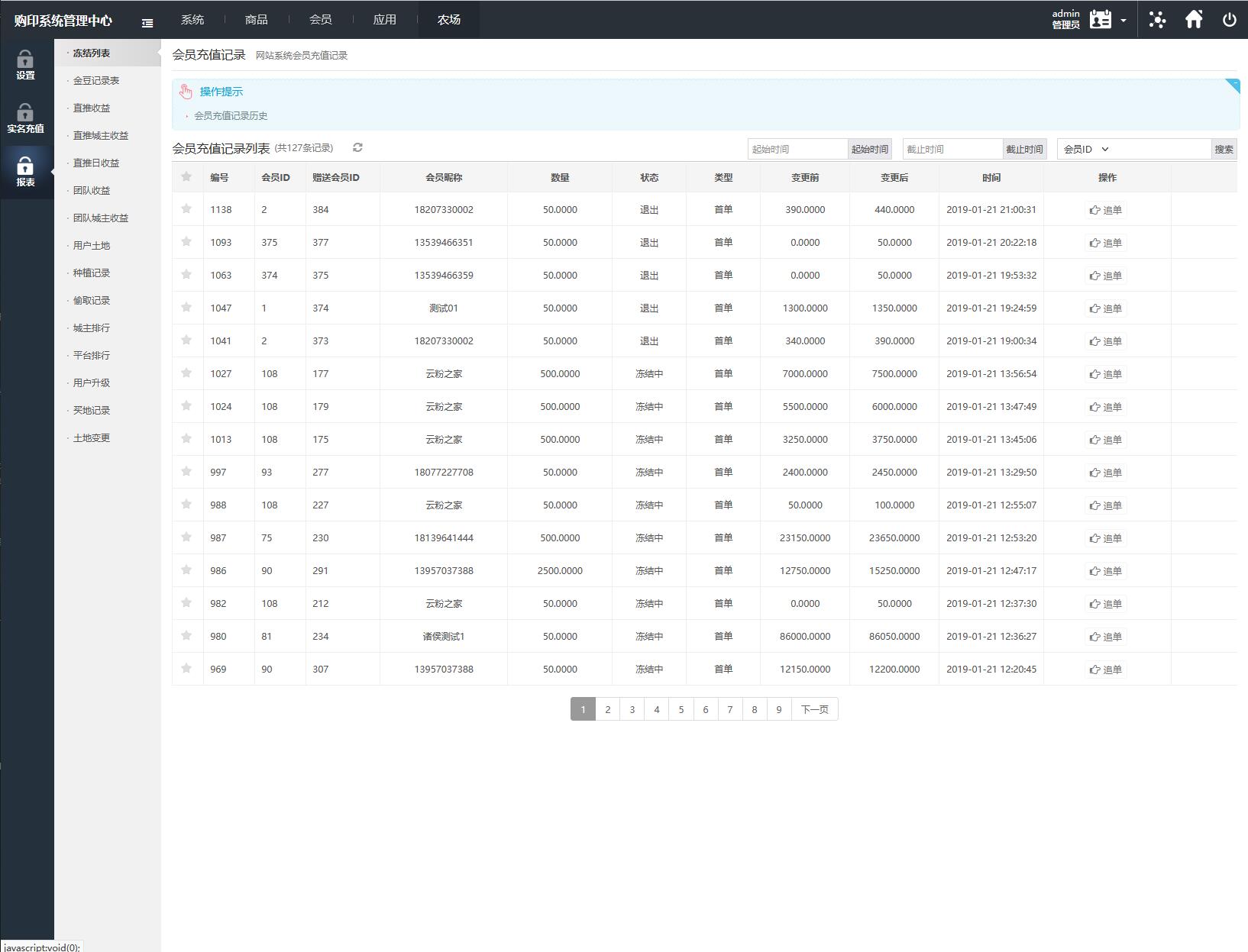Toggle the star for record 1138

186,208
